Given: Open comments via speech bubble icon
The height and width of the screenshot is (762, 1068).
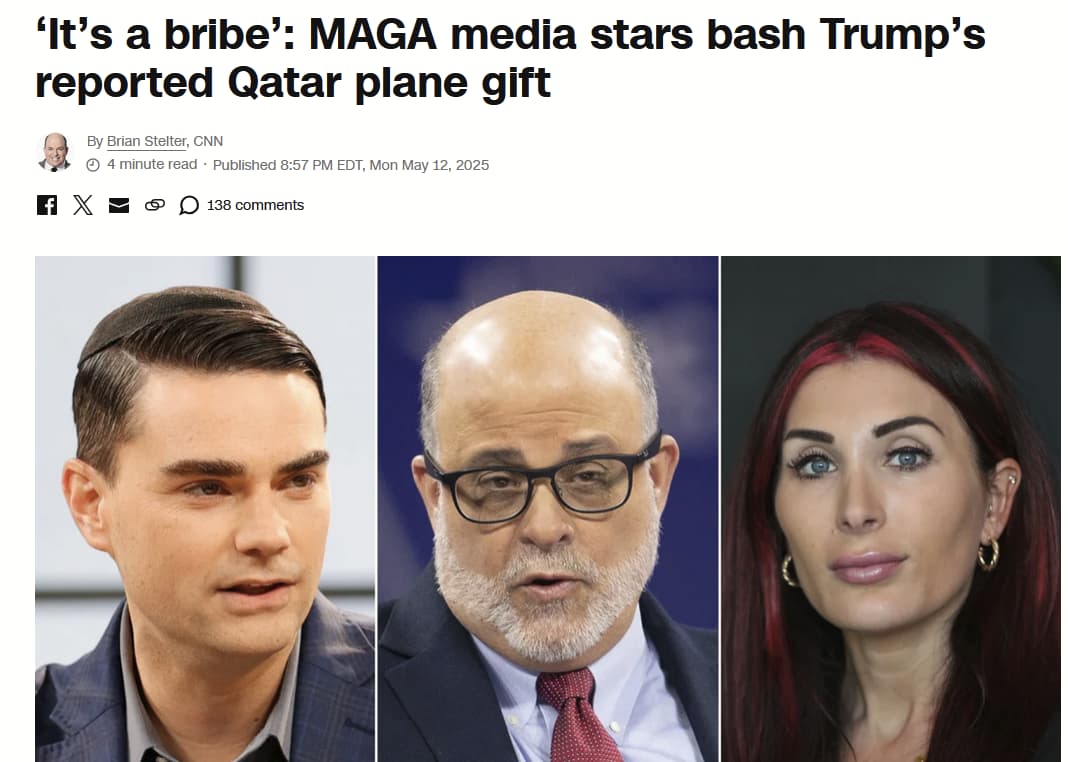Looking at the screenshot, I should point(189,205).
